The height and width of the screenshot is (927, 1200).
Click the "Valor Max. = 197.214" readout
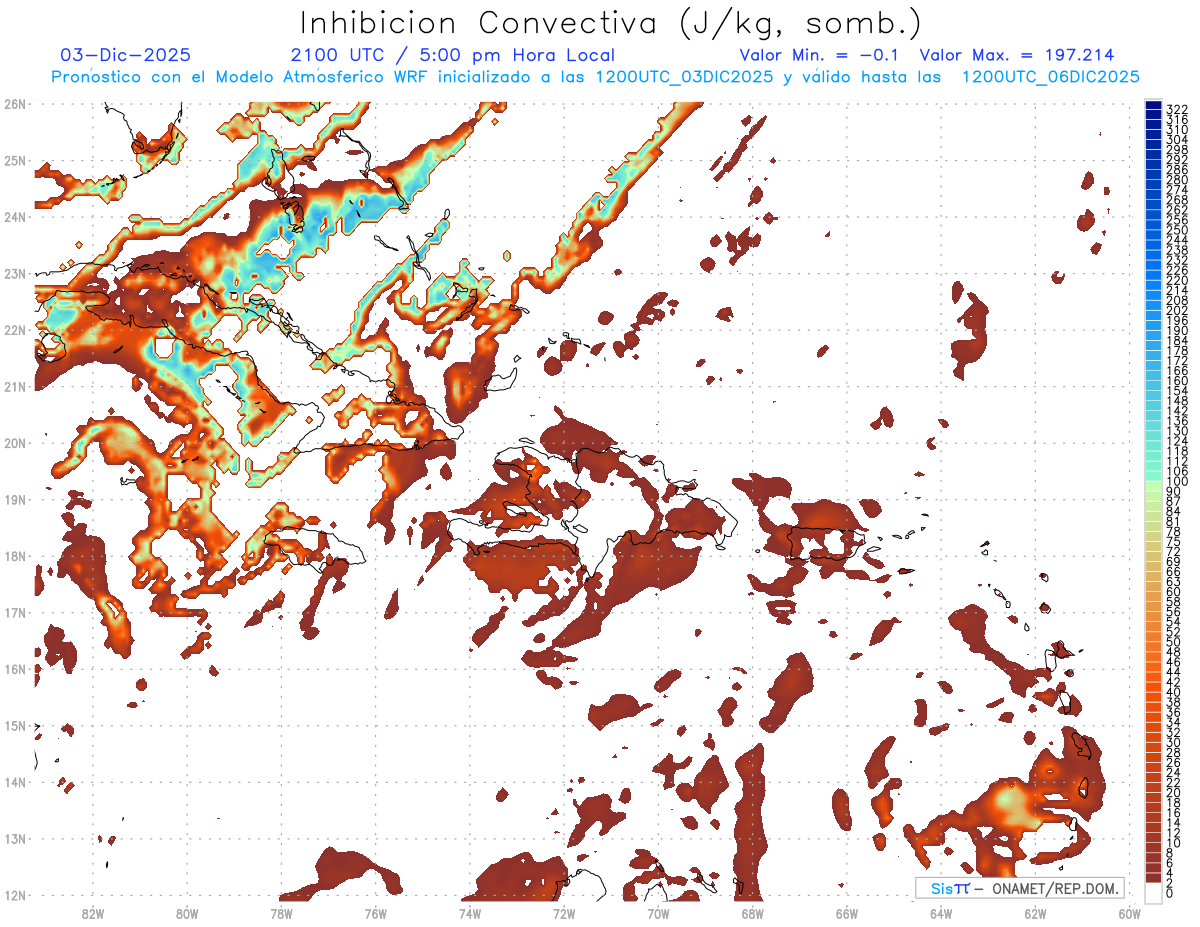point(1017,56)
